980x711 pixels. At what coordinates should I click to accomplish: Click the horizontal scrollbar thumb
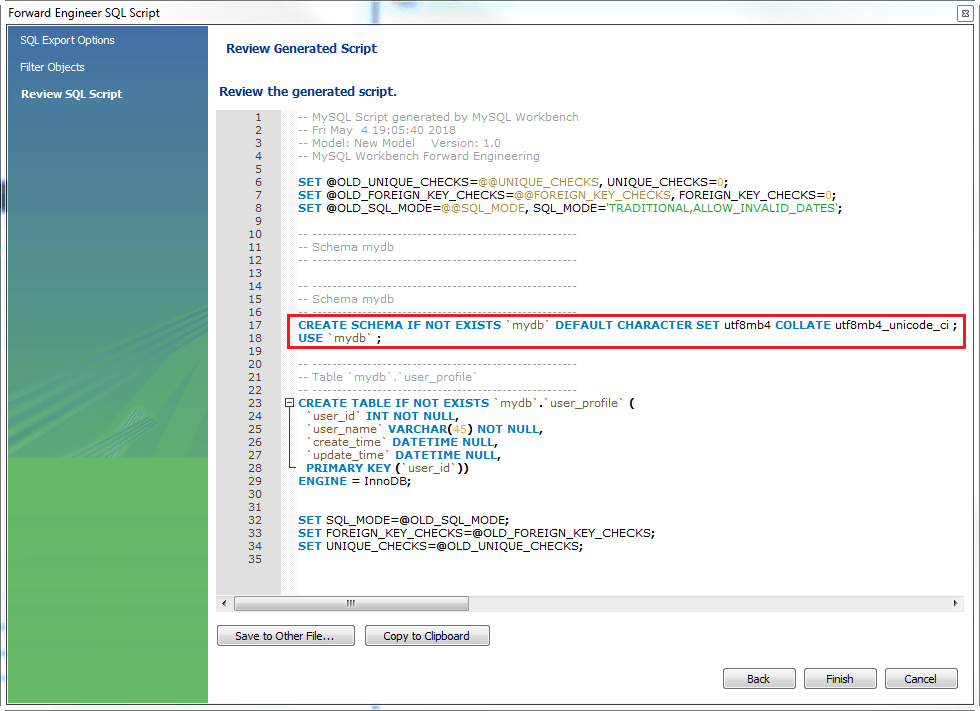click(350, 603)
